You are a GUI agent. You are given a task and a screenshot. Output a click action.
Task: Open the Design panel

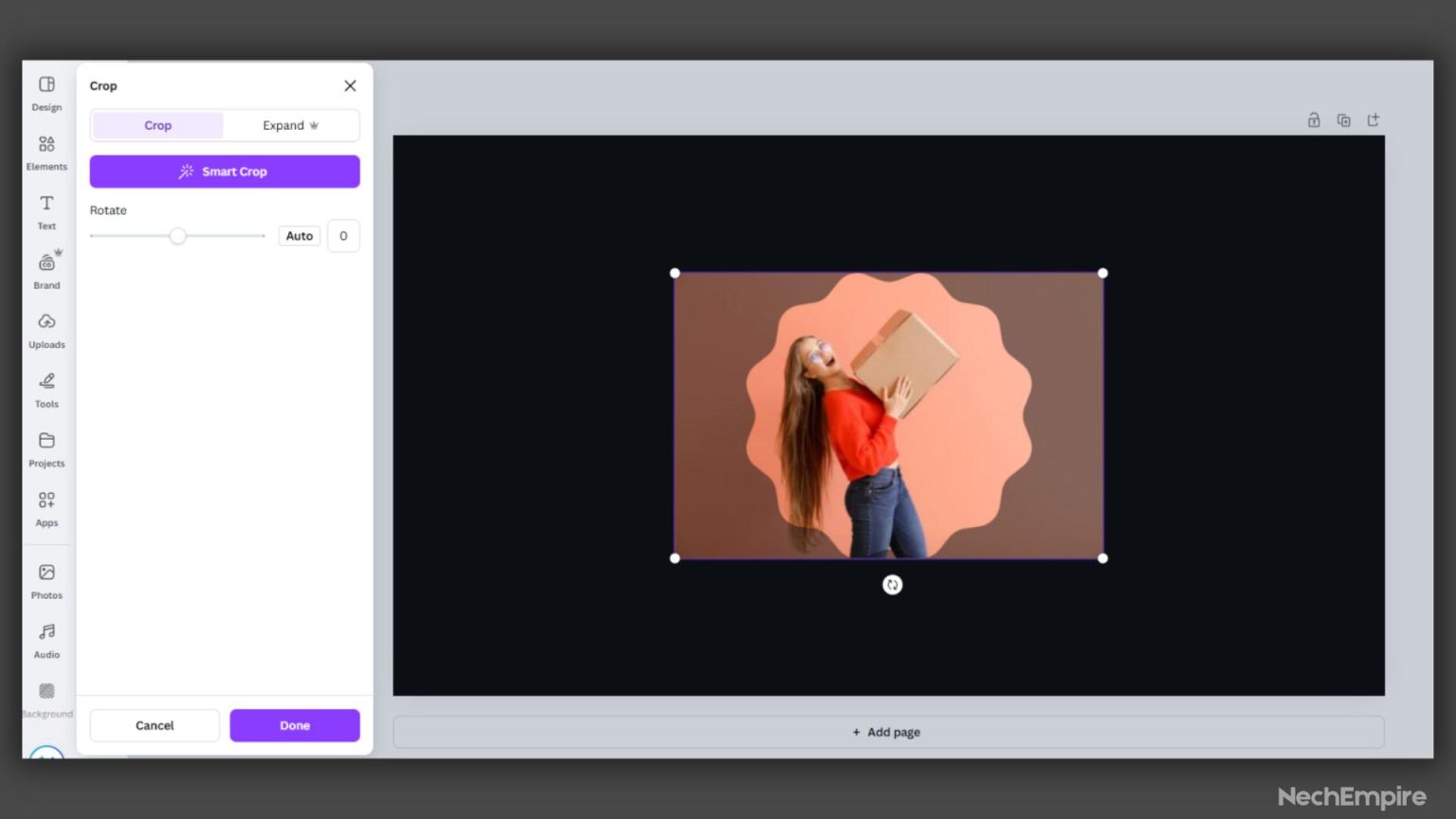point(45,92)
